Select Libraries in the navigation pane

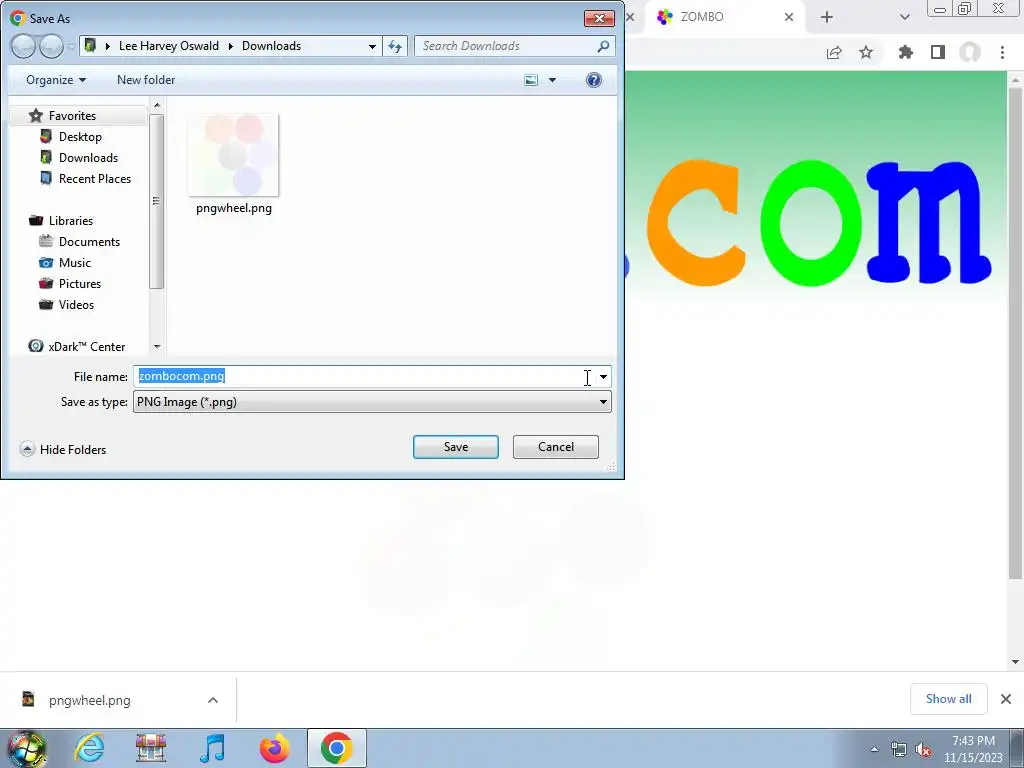[x=71, y=221]
